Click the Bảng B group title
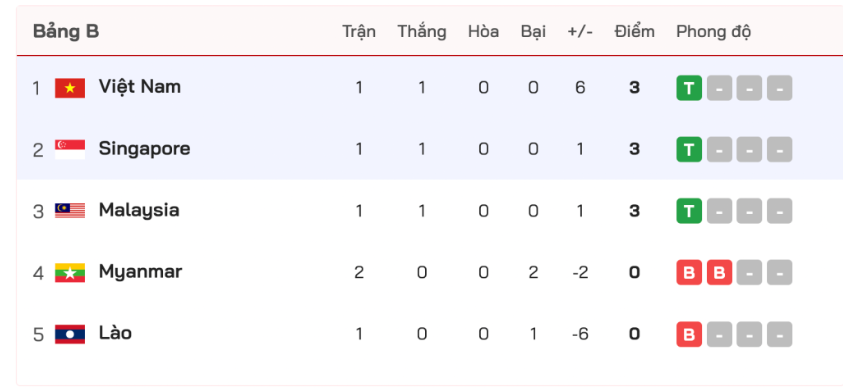 pyautogui.click(x=66, y=32)
